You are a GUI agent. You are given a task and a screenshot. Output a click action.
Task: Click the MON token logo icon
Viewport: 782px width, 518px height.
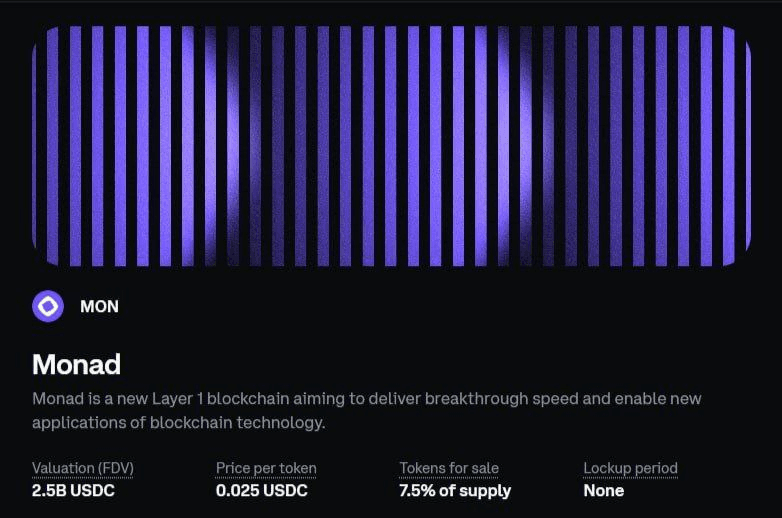tap(47, 306)
